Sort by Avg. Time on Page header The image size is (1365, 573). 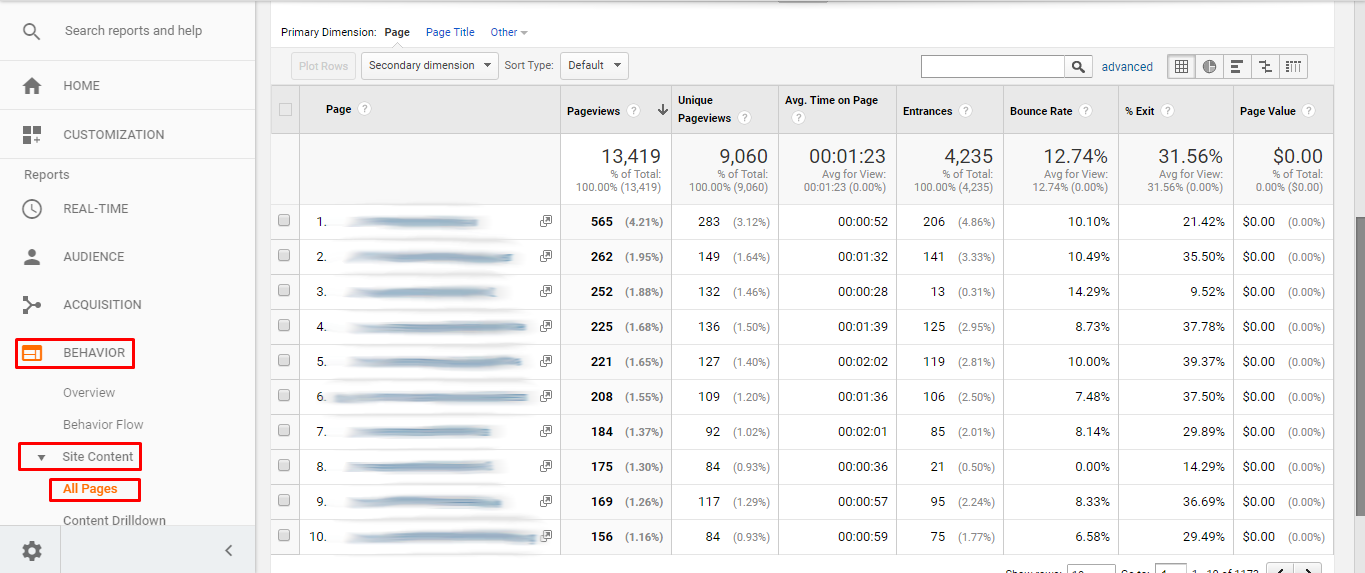point(831,100)
